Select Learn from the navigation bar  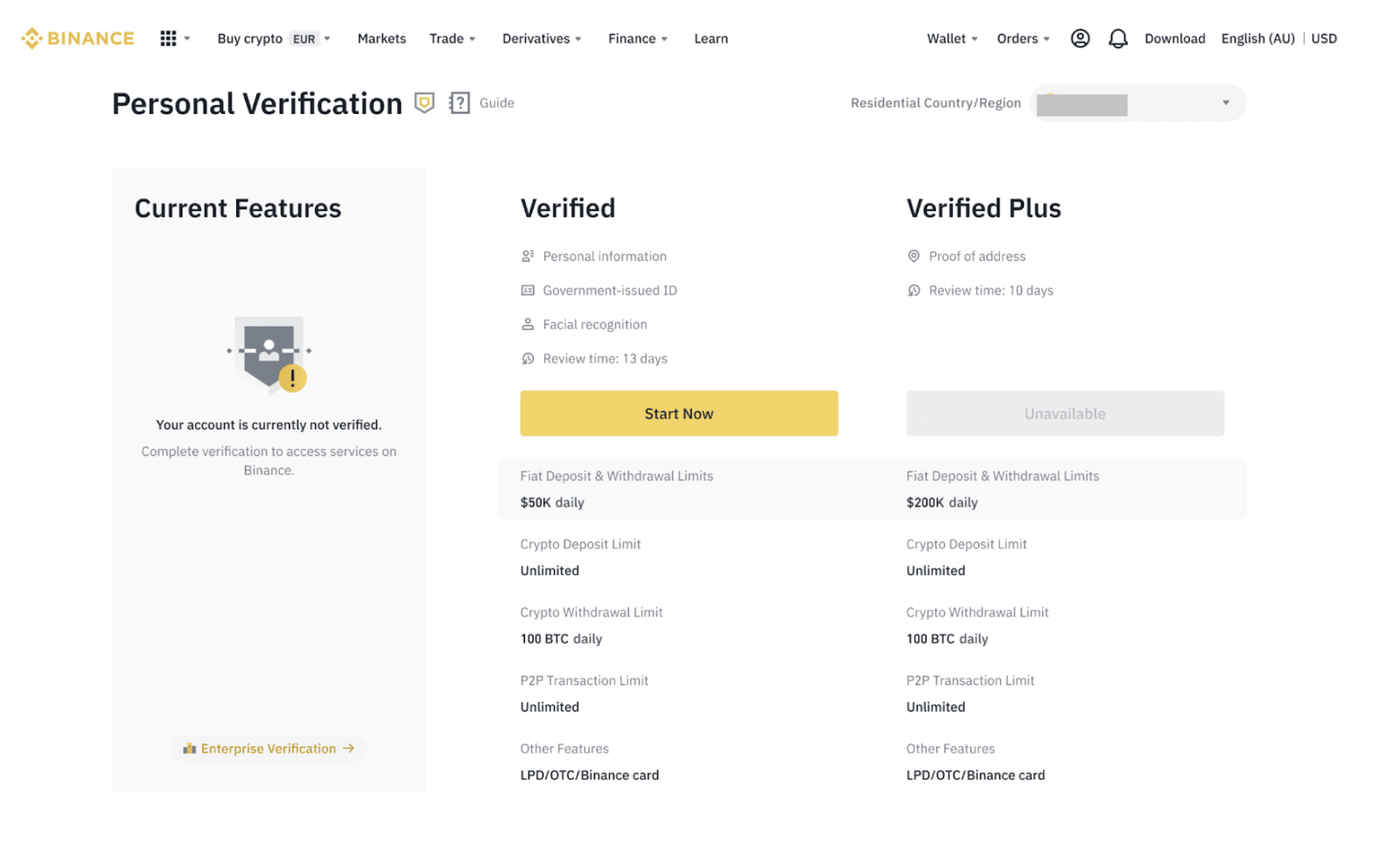tap(710, 38)
